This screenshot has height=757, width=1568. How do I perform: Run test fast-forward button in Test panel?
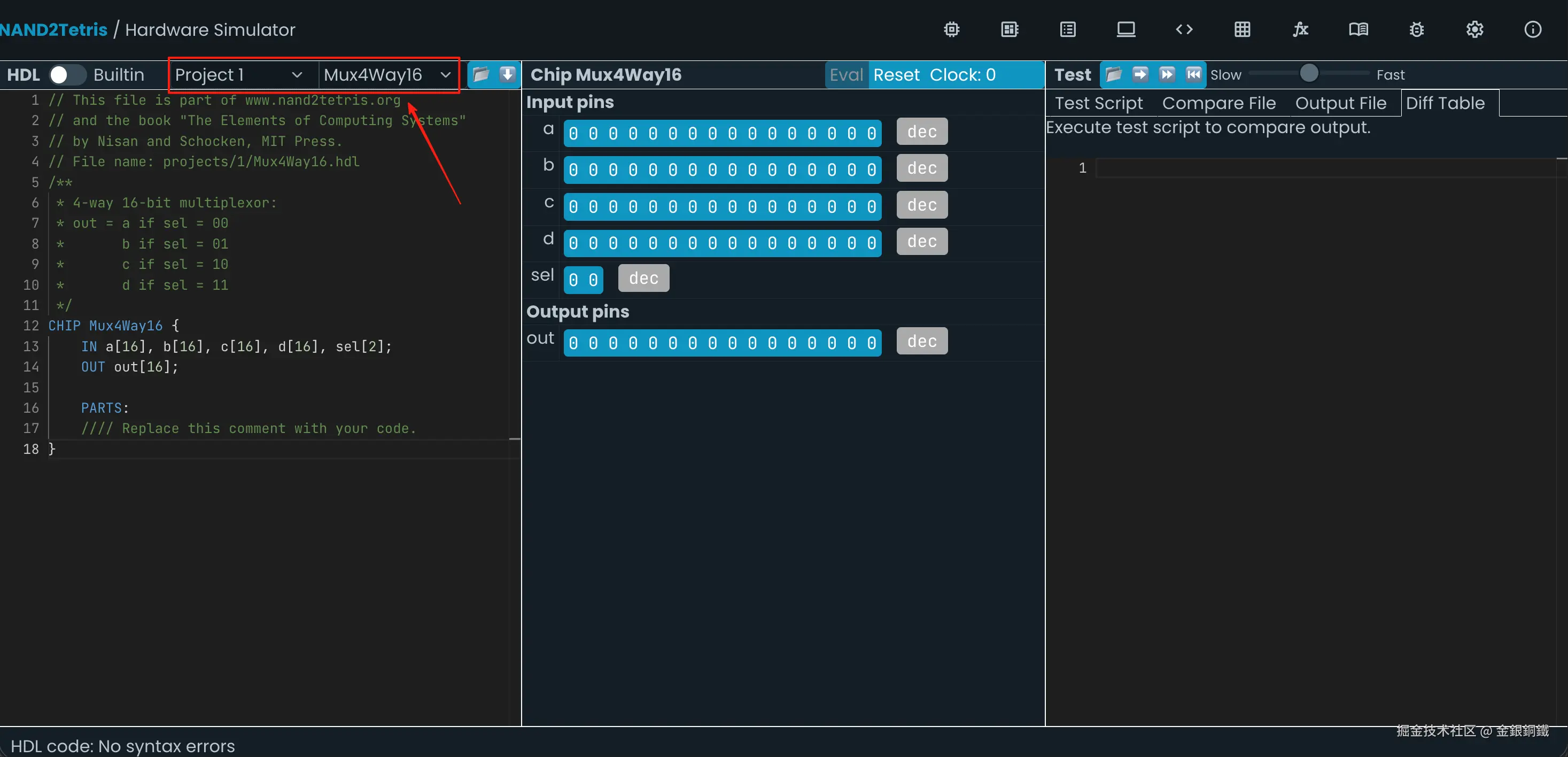pyautogui.click(x=1167, y=74)
